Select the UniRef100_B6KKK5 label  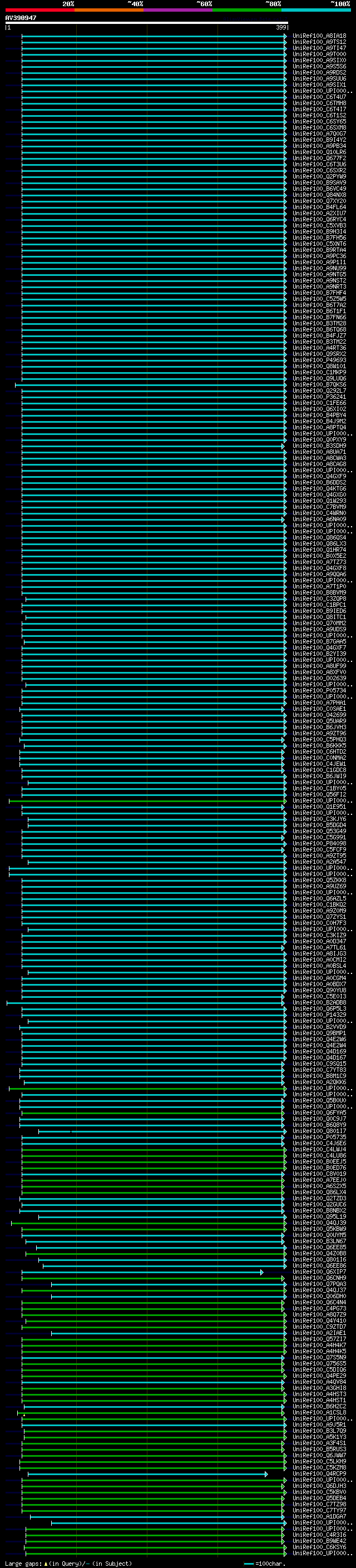coord(319,745)
